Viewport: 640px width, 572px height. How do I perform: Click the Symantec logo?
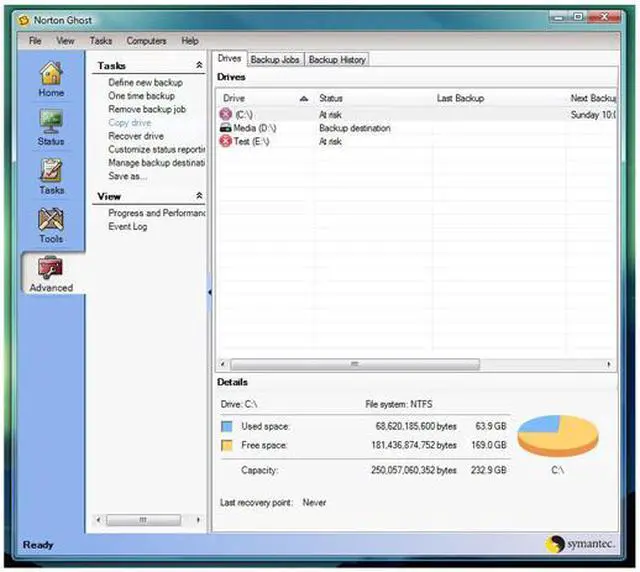point(580,544)
